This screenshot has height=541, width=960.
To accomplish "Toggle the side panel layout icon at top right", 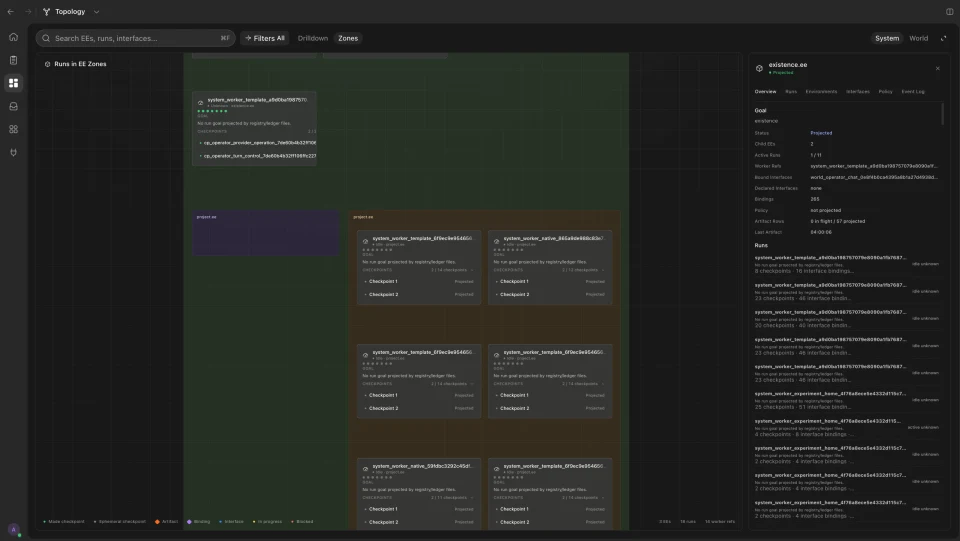I will point(950,12).
